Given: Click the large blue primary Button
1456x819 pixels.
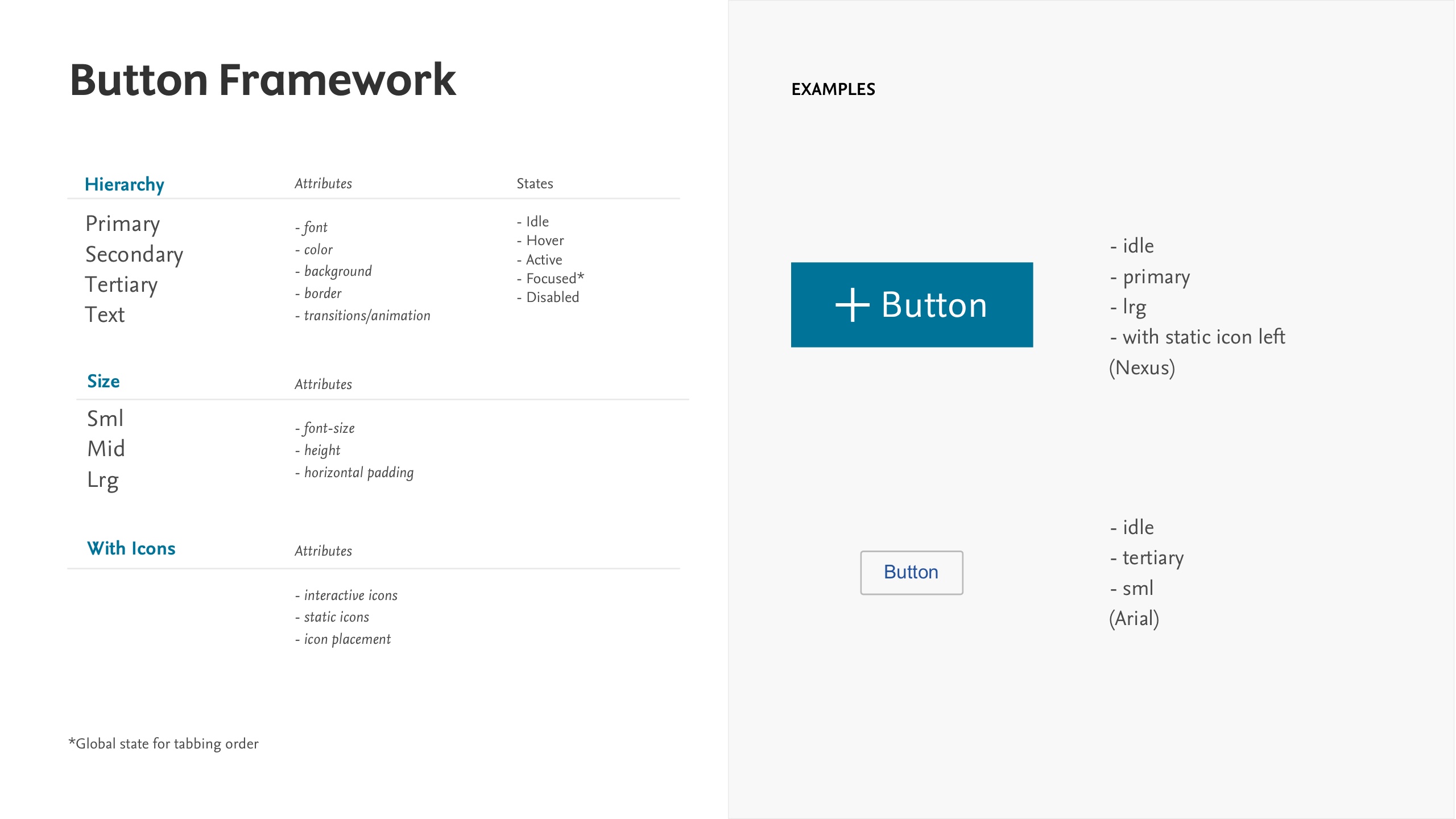Looking at the screenshot, I should coord(912,305).
